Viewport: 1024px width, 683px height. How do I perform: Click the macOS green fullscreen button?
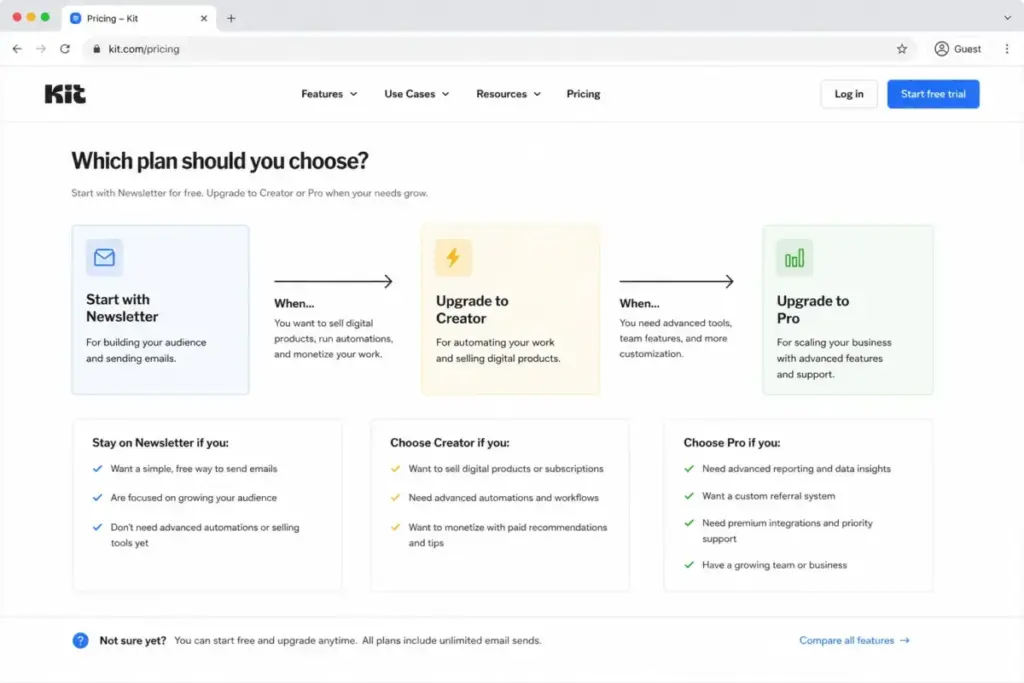[x=45, y=17]
